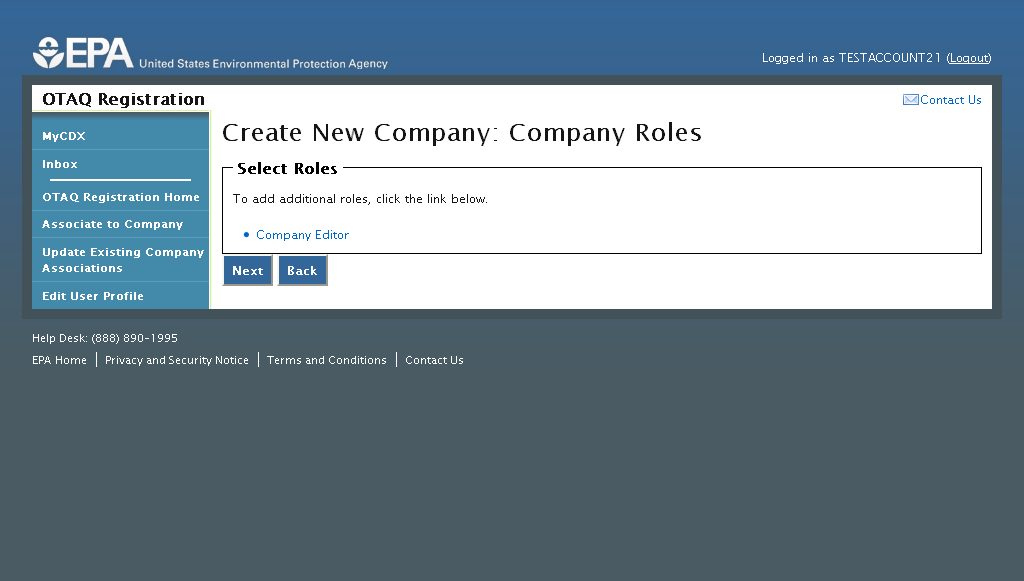Visit the EPA Home footer link
This screenshot has width=1024, height=581.
coord(59,360)
